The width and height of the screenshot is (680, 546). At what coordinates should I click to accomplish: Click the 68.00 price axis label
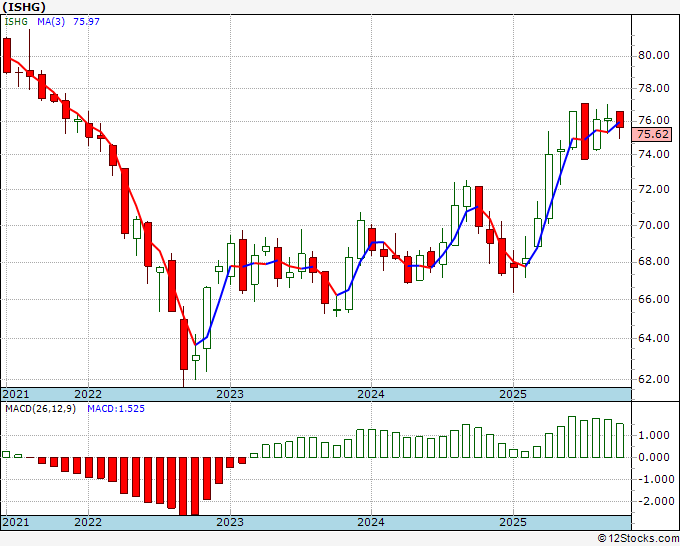tap(653, 262)
